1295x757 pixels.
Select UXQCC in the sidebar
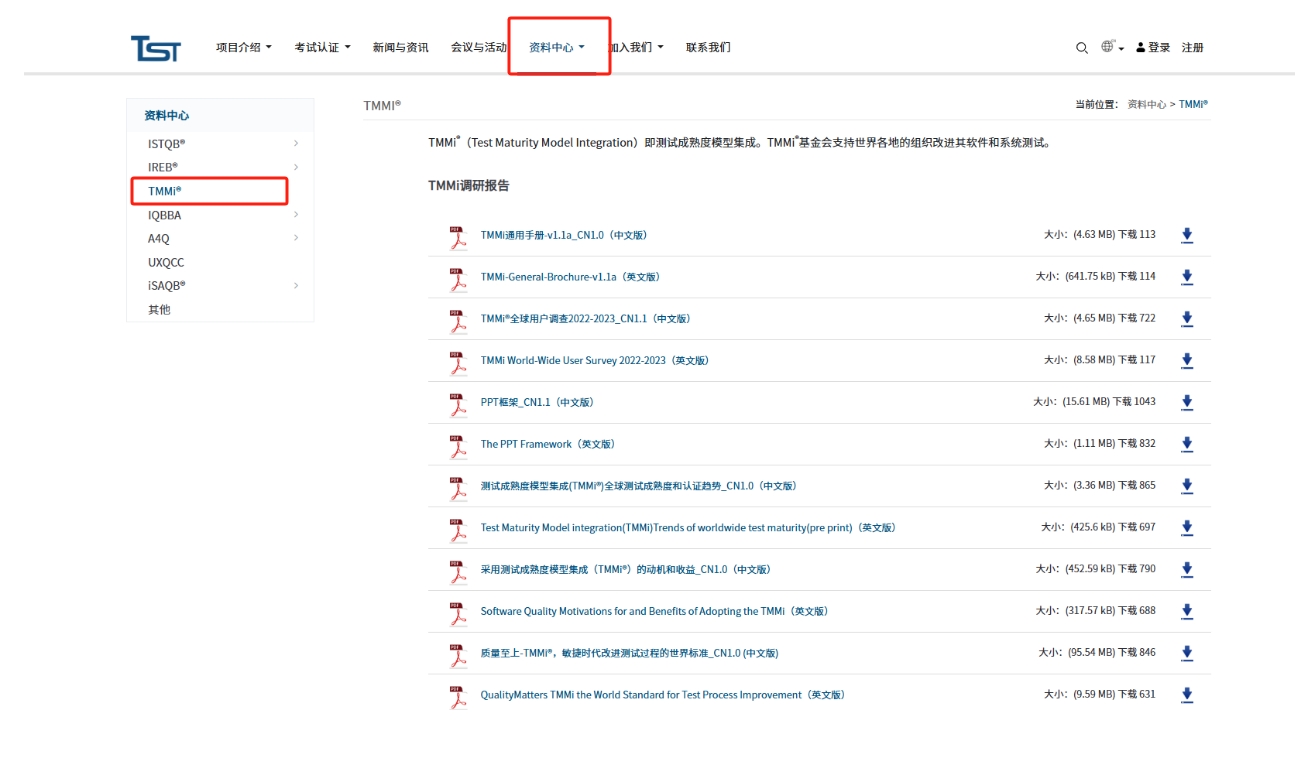pyautogui.click(x=166, y=262)
